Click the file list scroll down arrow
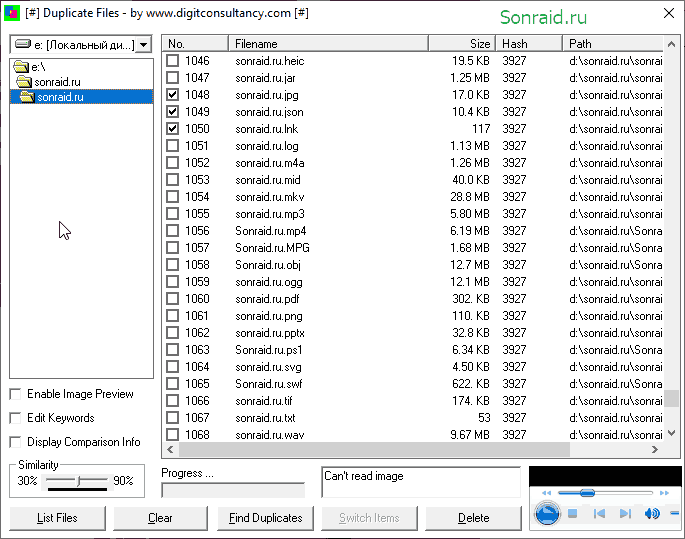Screen dimensions: 685x539 [x=671, y=433]
